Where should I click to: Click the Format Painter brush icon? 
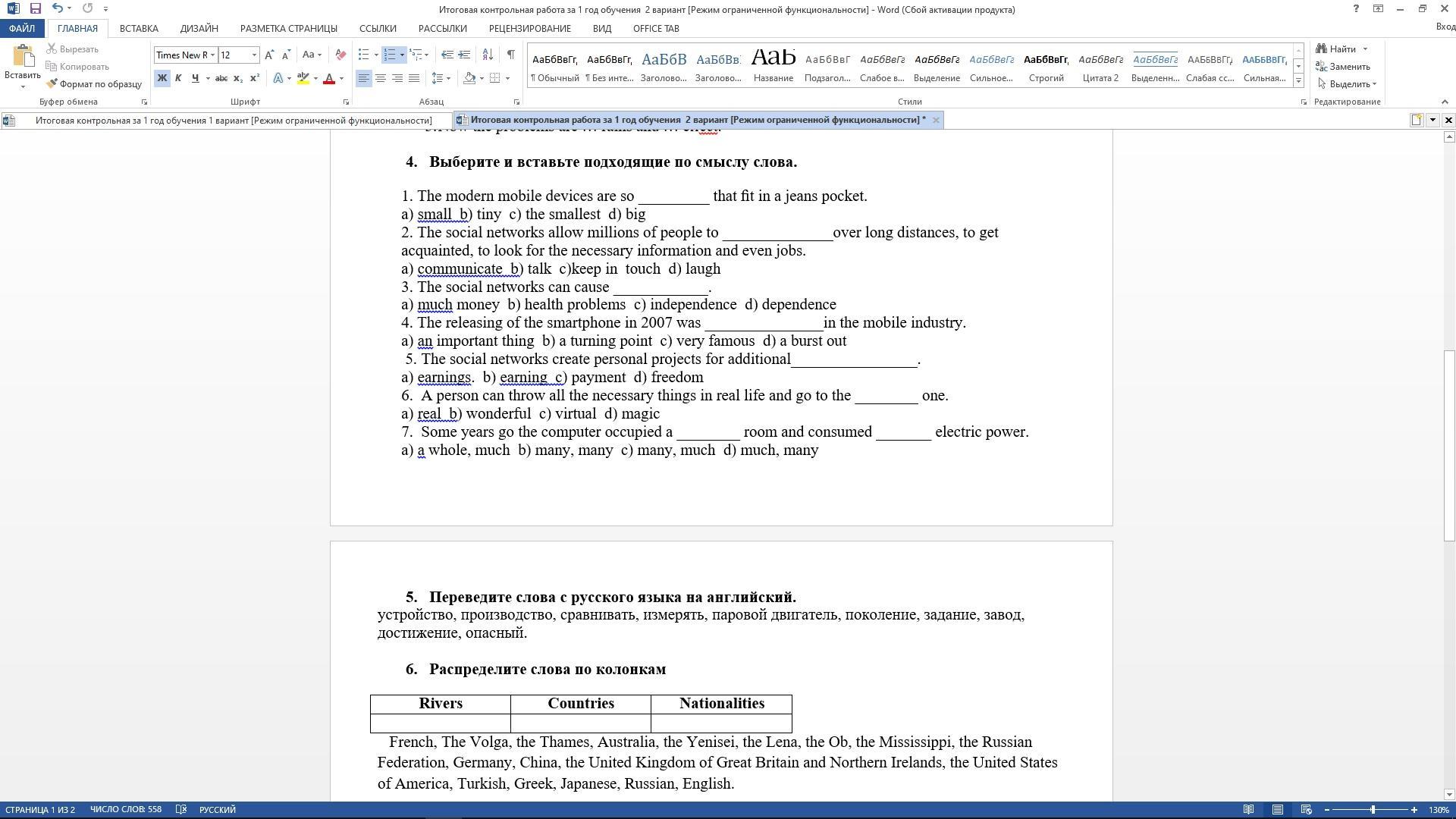52,84
